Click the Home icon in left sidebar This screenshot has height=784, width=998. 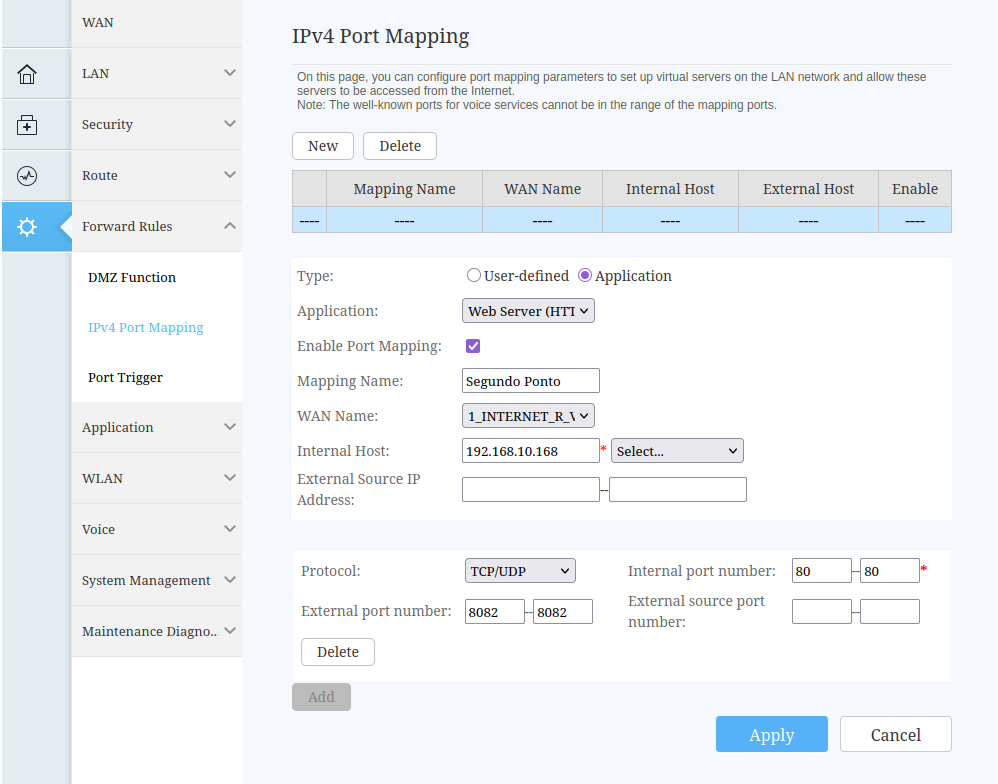coord(27,74)
